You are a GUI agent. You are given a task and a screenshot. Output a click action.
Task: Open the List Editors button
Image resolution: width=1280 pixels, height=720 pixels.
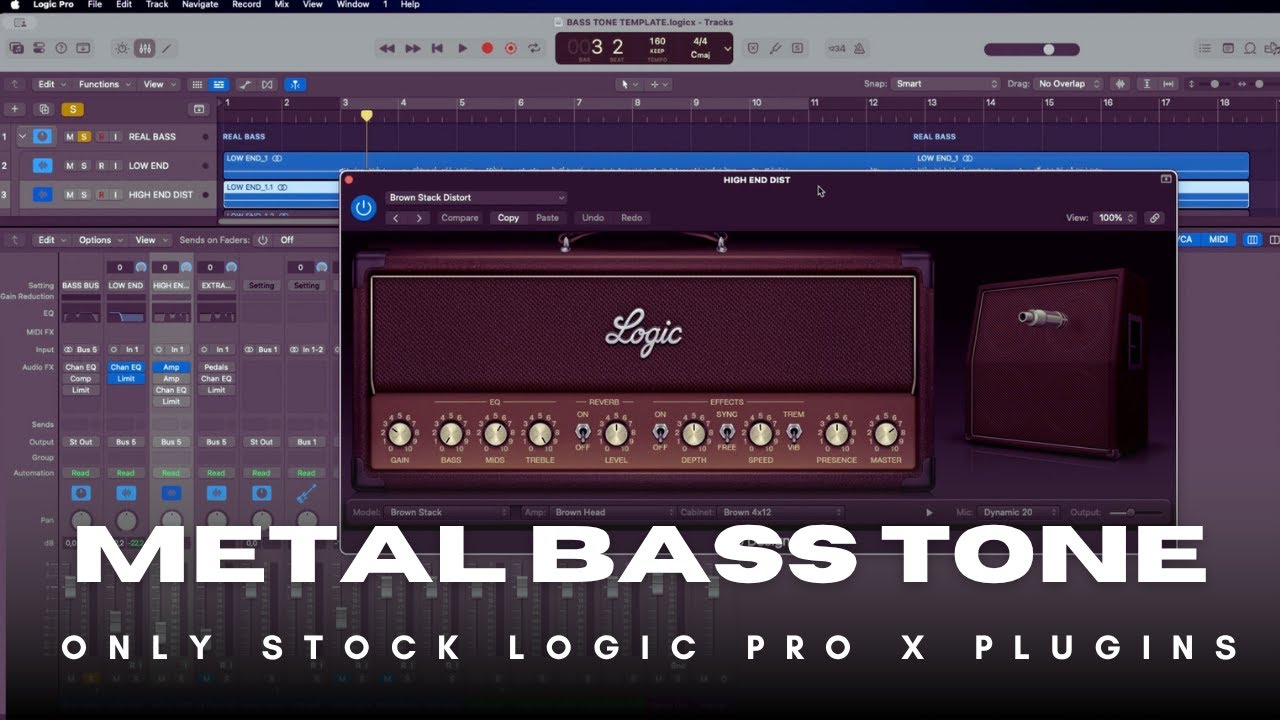(1206, 48)
